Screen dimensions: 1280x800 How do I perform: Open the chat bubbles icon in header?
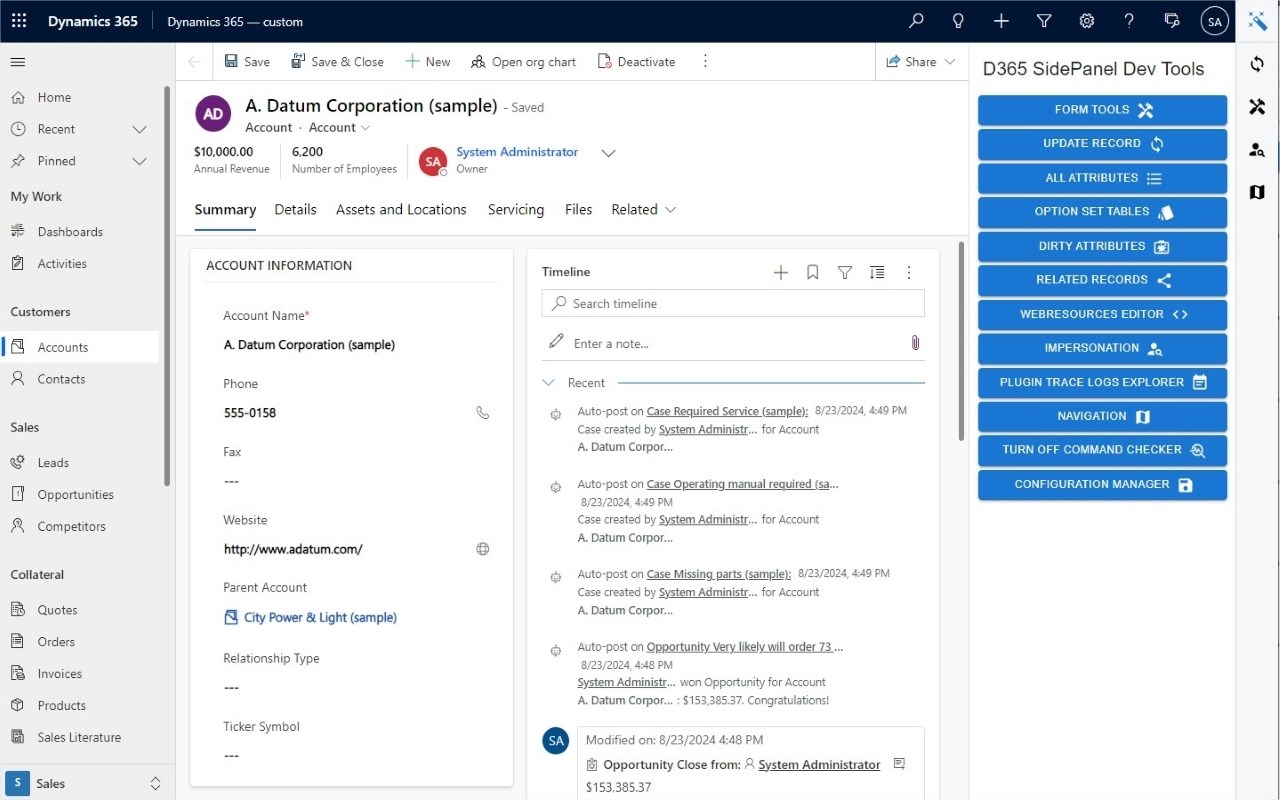1172,21
